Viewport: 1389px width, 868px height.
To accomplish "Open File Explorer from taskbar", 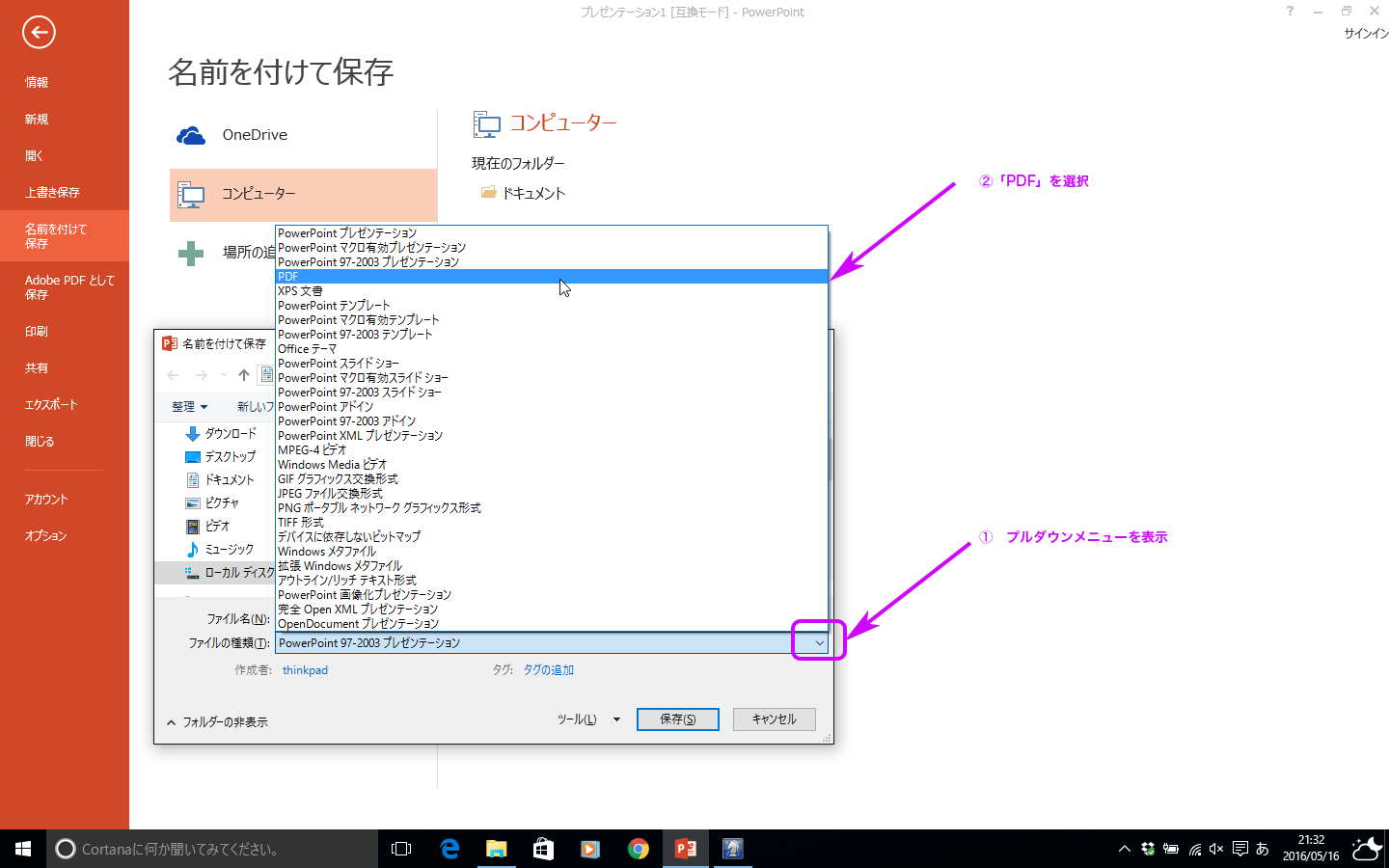I will point(496,849).
